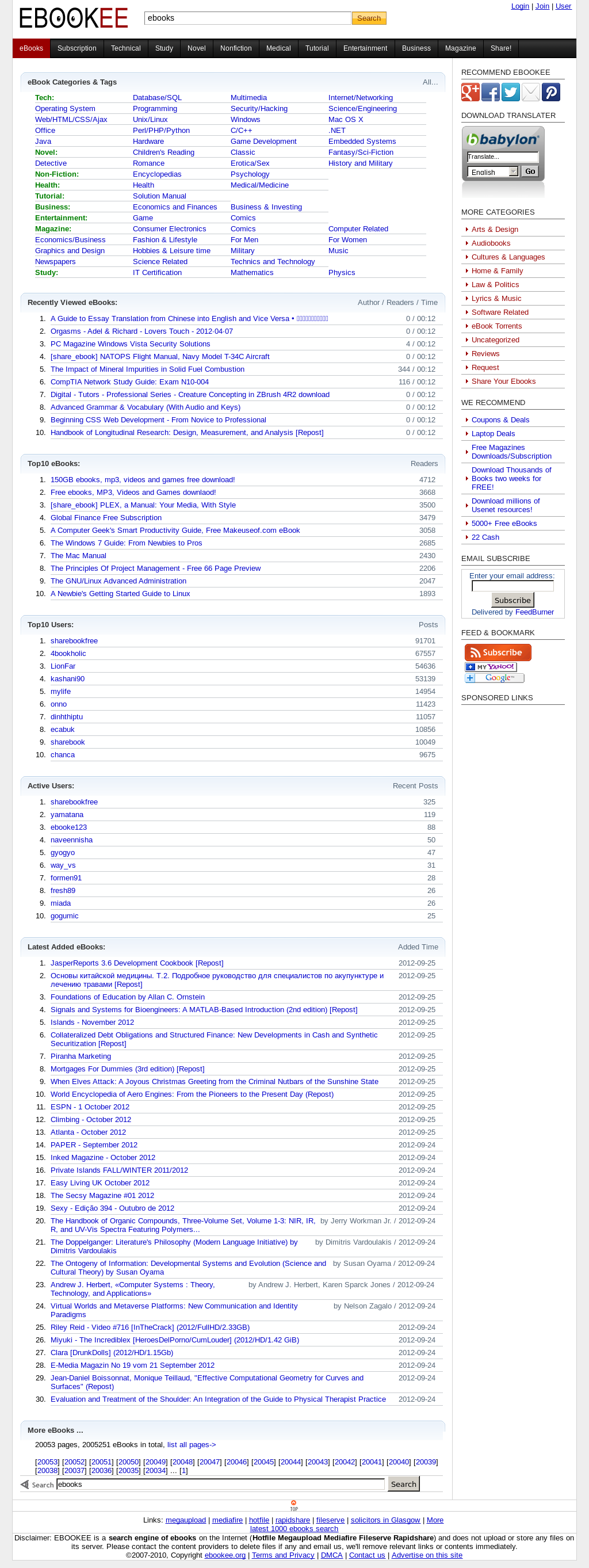Share Ebookee on Google Plus

pyautogui.click(x=471, y=92)
